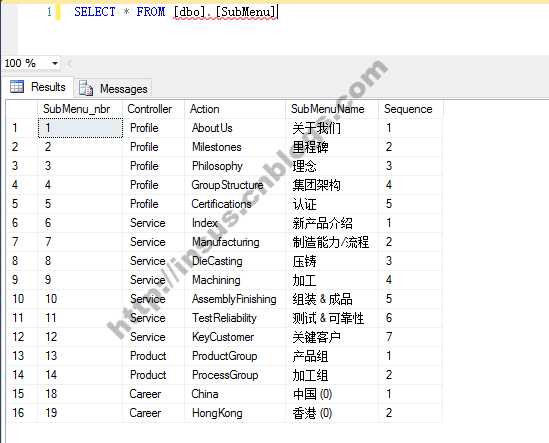Select the 香港 (0) SubMenuName cell
Screen dimensions: 549x443
click(332, 413)
